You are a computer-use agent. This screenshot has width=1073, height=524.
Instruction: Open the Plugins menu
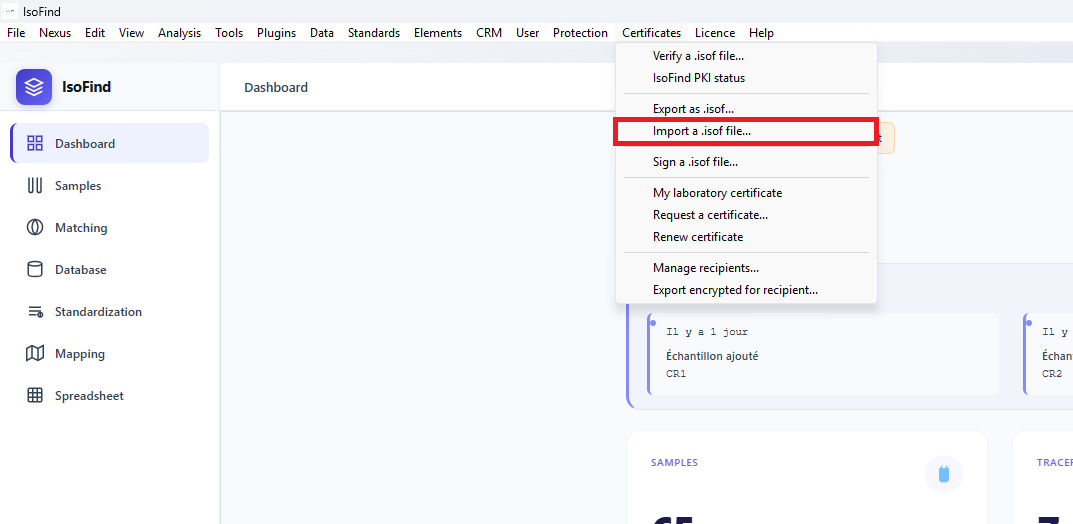click(x=276, y=33)
